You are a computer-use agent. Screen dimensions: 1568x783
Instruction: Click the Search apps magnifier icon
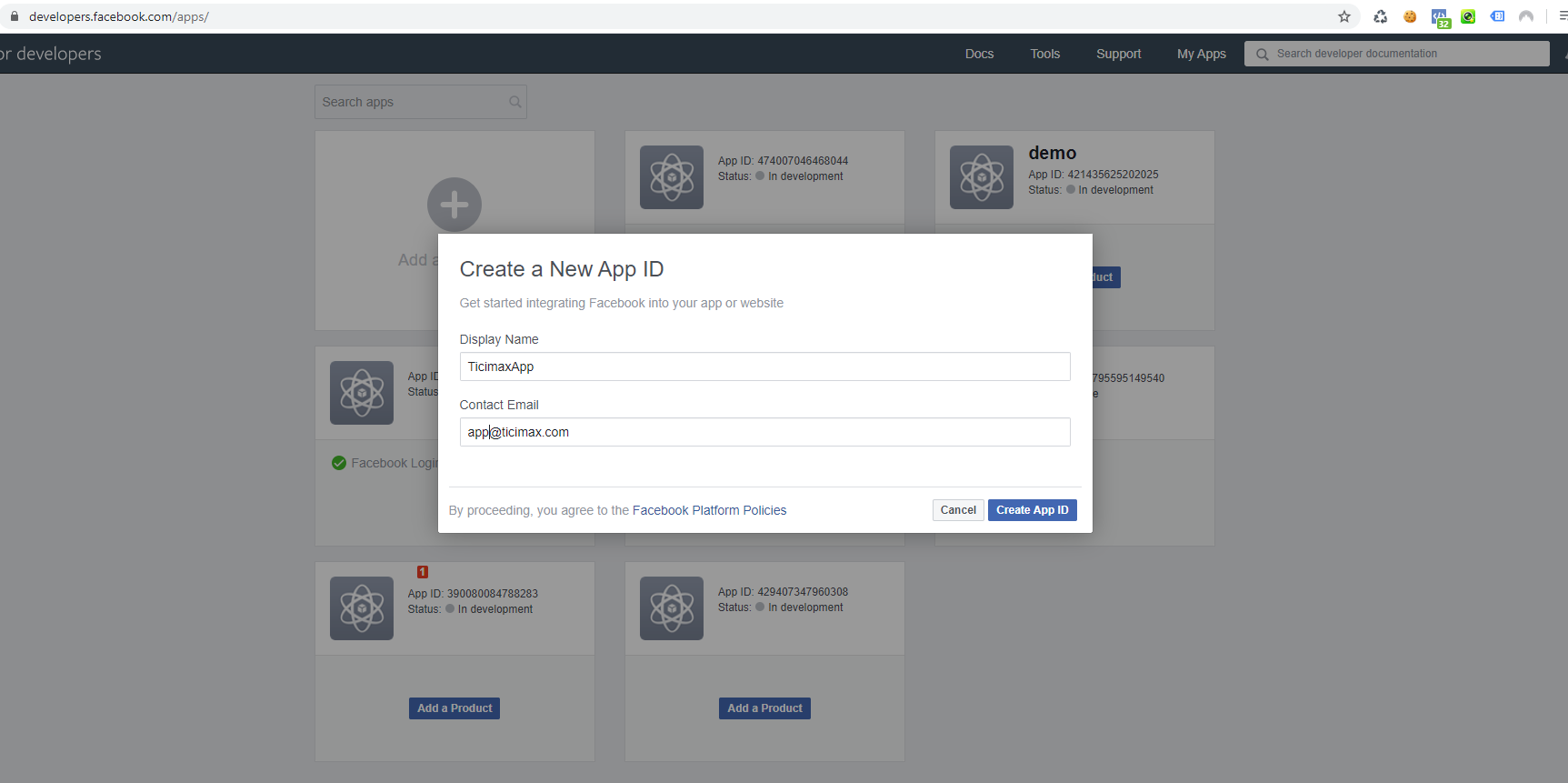[x=515, y=102]
